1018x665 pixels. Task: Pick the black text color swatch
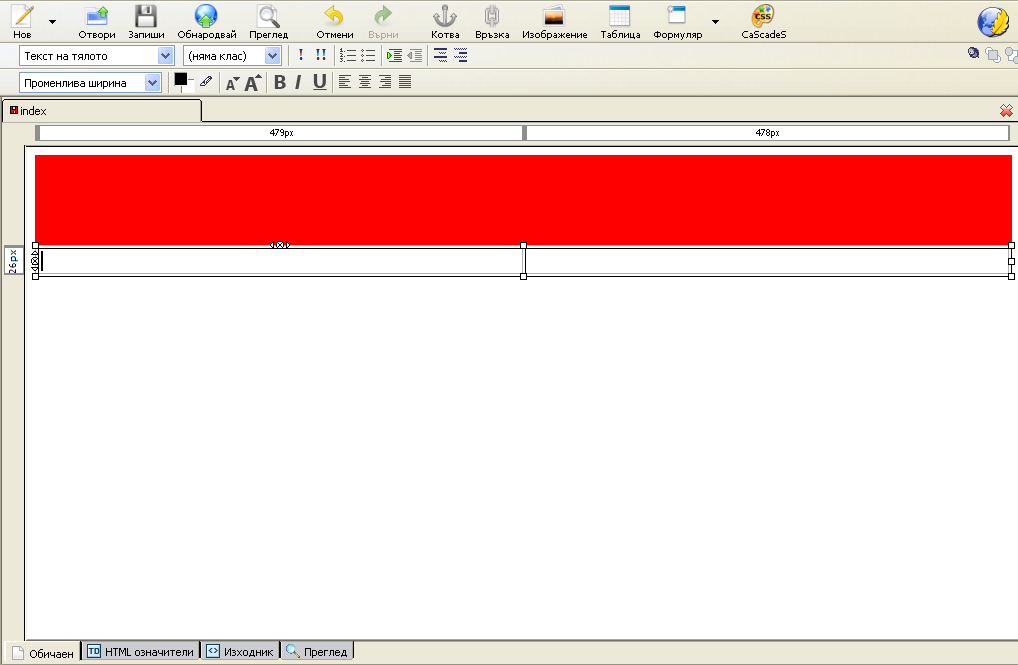[180, 79]
